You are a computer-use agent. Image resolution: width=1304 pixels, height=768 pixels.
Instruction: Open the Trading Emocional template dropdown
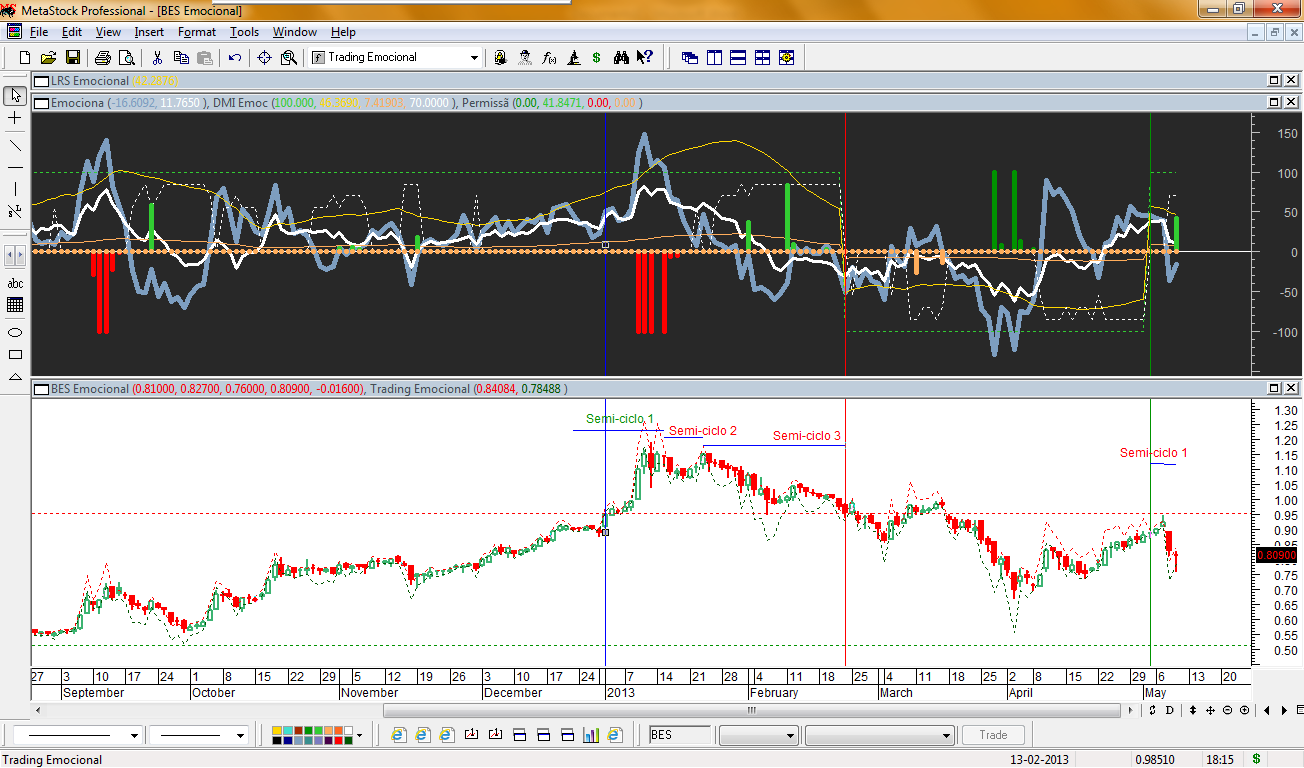475,58
